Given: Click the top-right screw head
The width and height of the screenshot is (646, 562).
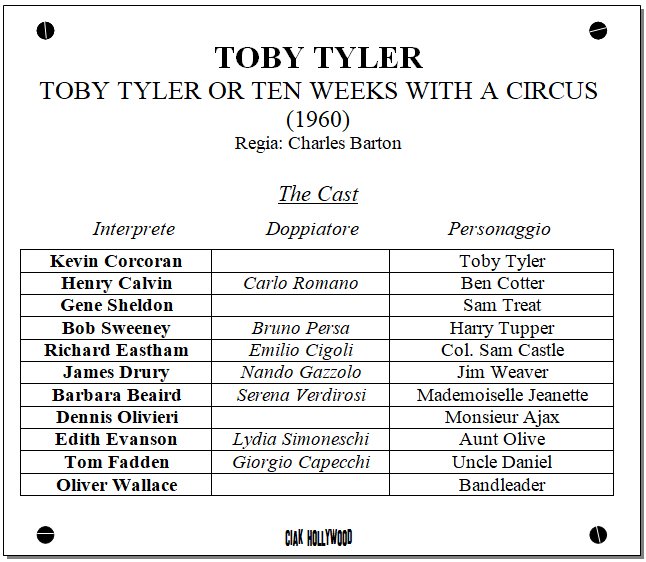Looking at the screenshot, I should coord(598,31).
